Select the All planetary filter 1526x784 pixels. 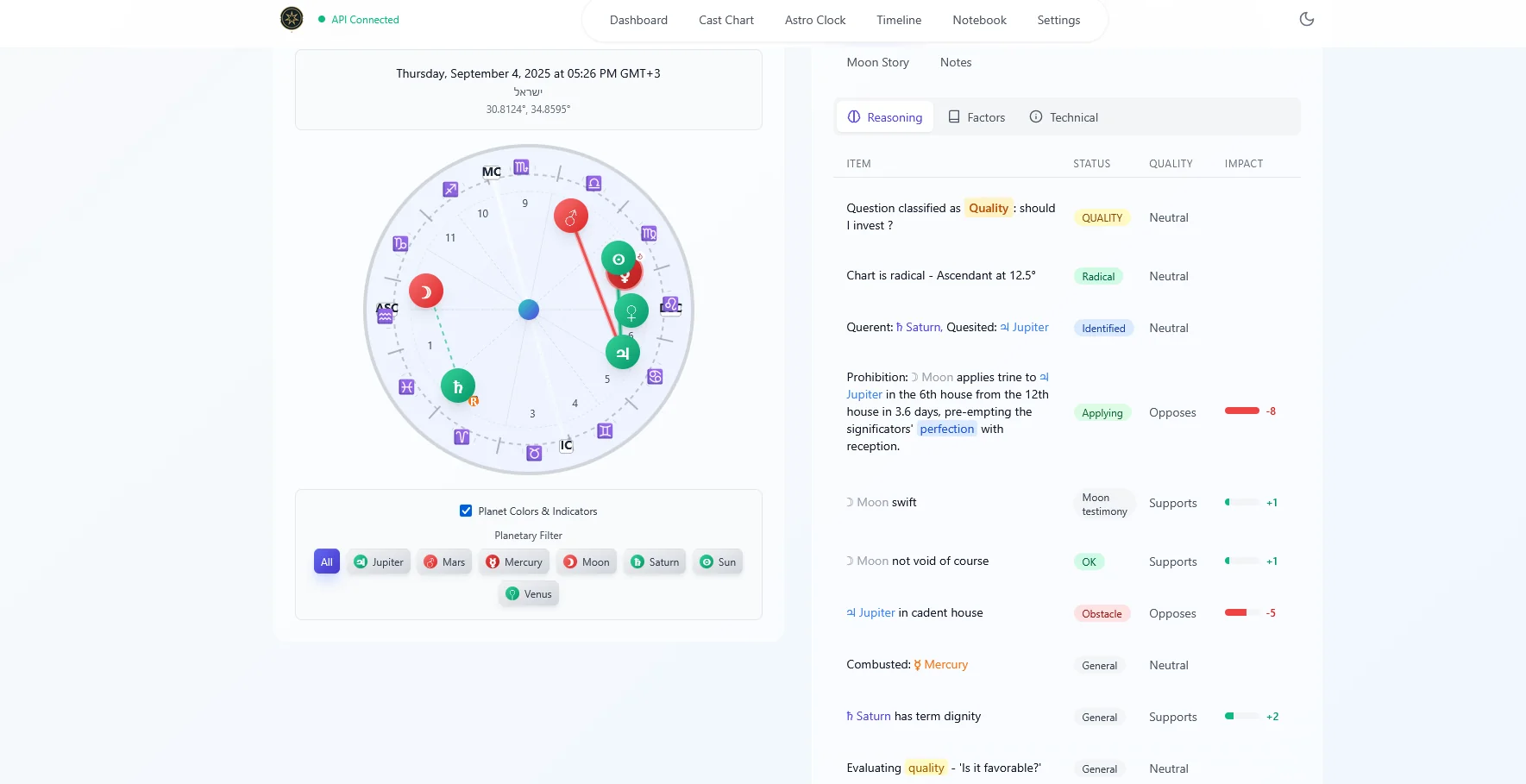tap(326, 561)
